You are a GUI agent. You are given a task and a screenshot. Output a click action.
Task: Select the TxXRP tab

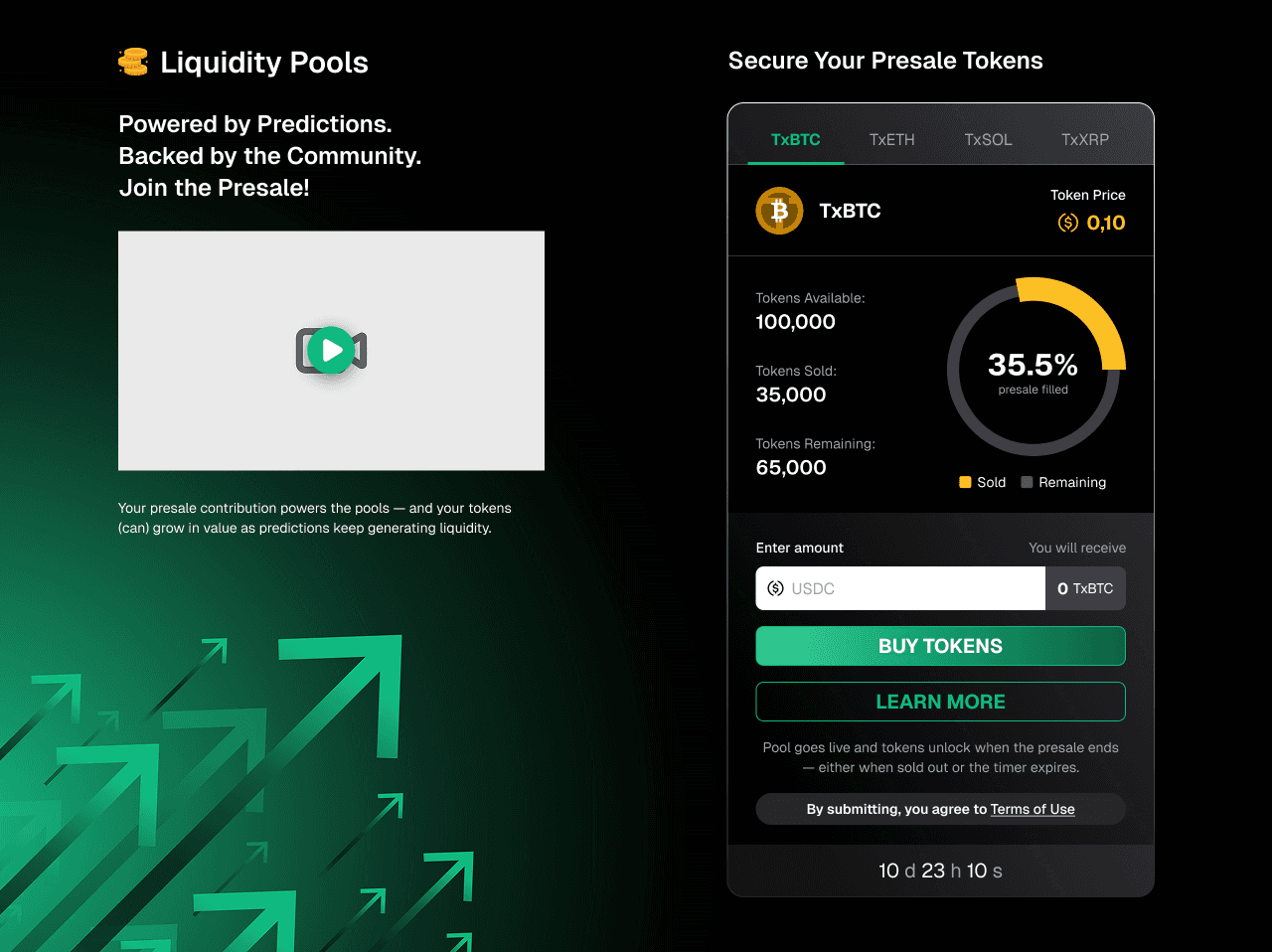click(x=1085, y=139)
